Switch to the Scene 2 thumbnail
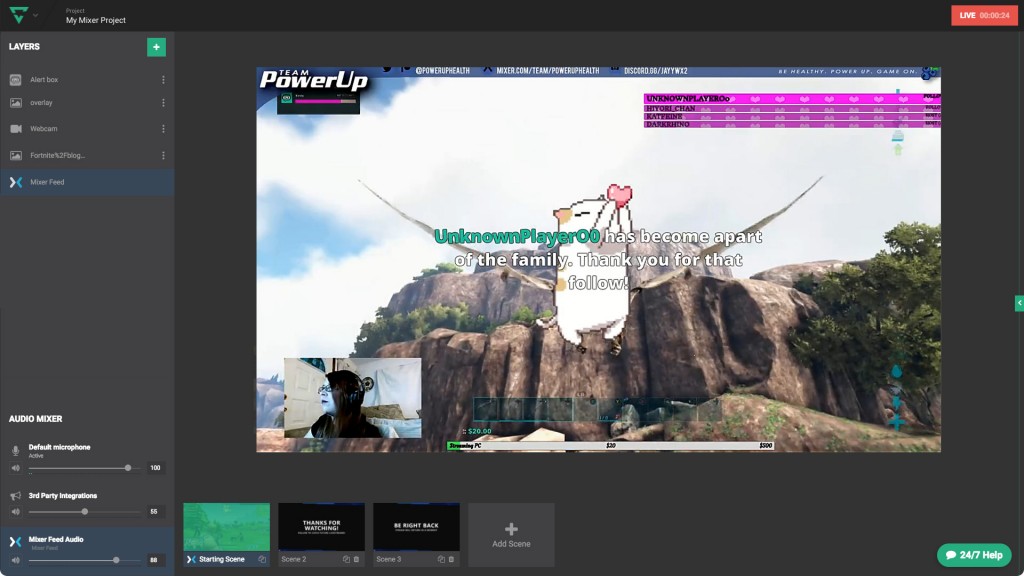This screenshot has width=1024, height=576. pos(321,526)
